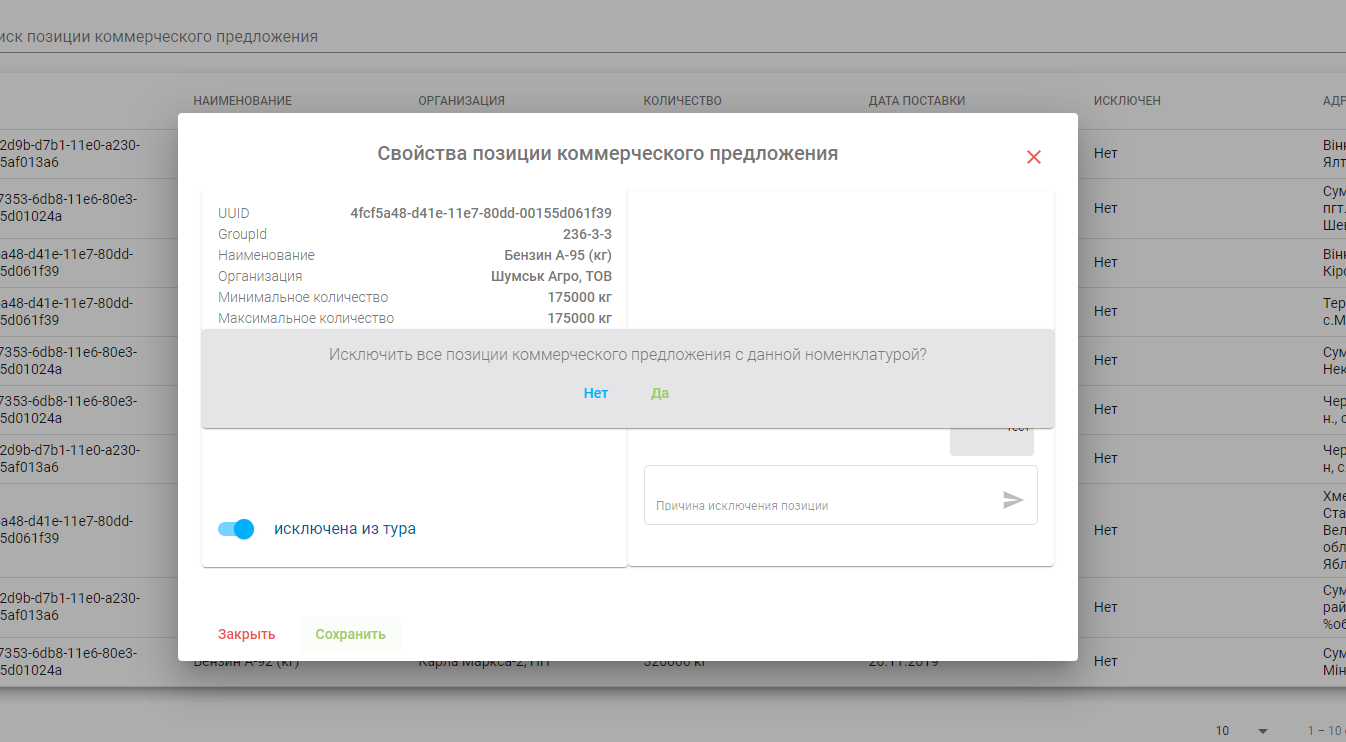
Task: Focus the commercial offer position search field
Action: [673, 37]
